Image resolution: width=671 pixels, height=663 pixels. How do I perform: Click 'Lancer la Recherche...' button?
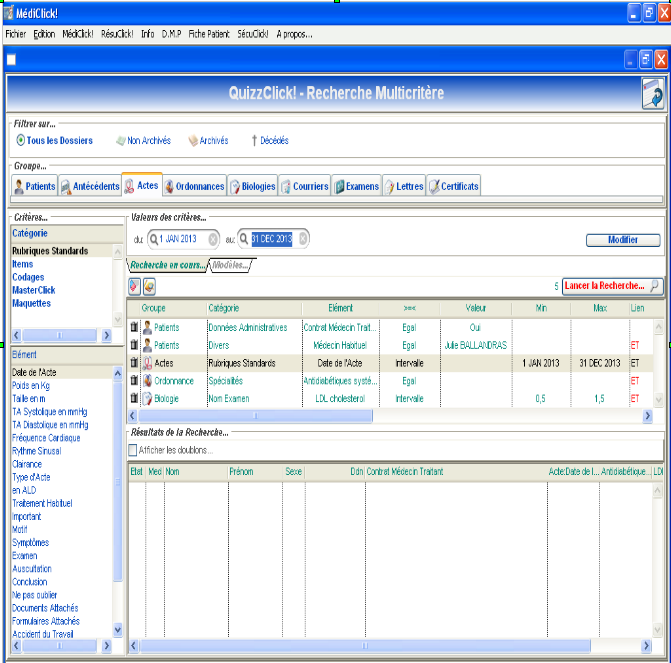tap(612, 286)
